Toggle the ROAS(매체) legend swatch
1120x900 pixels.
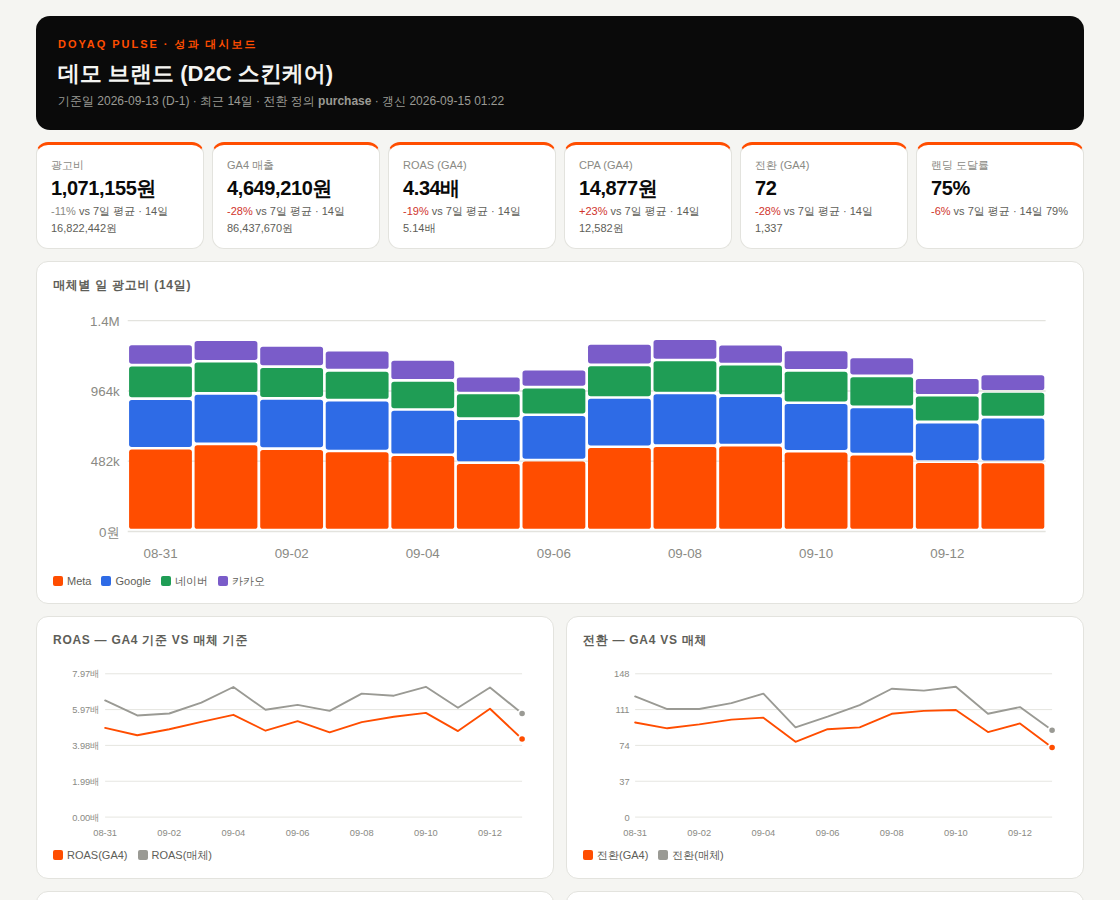[x=143, y=855]
